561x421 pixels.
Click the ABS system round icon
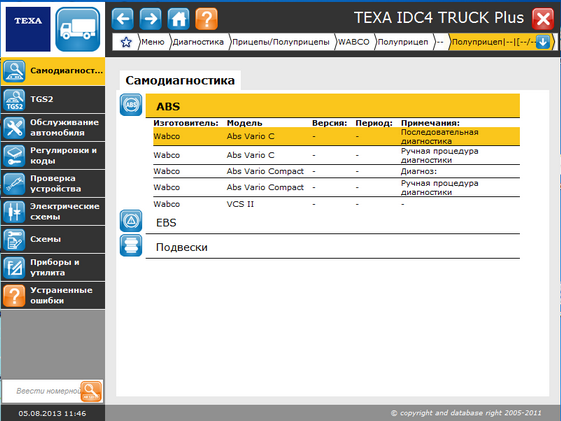pos(131,105)
